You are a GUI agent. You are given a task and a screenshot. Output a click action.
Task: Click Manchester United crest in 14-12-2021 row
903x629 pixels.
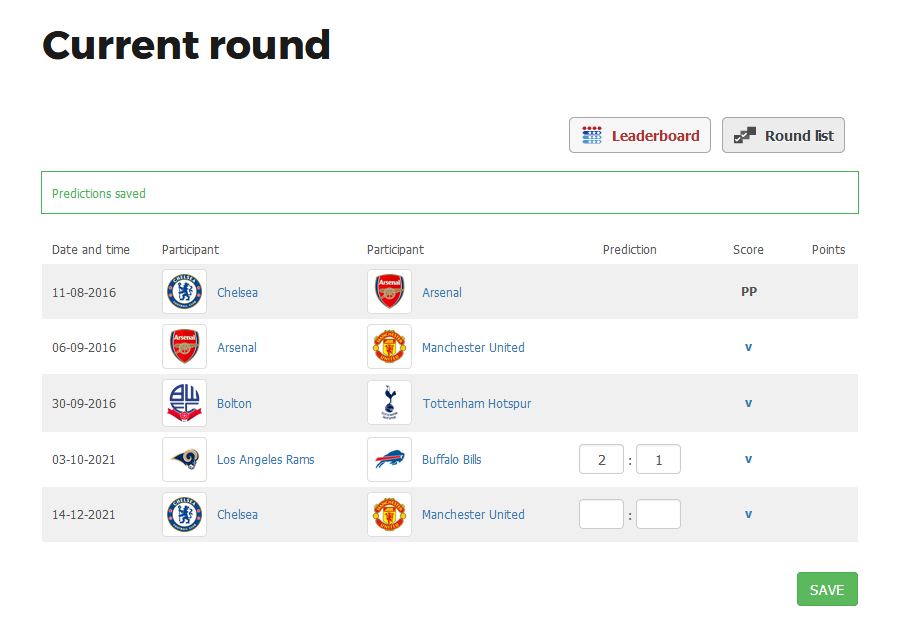point(389,514)
